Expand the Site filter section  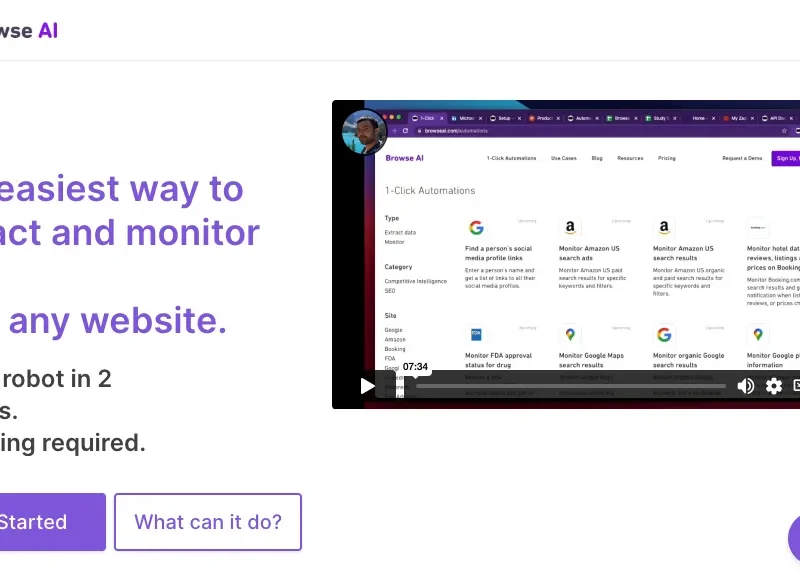point(389,316)
